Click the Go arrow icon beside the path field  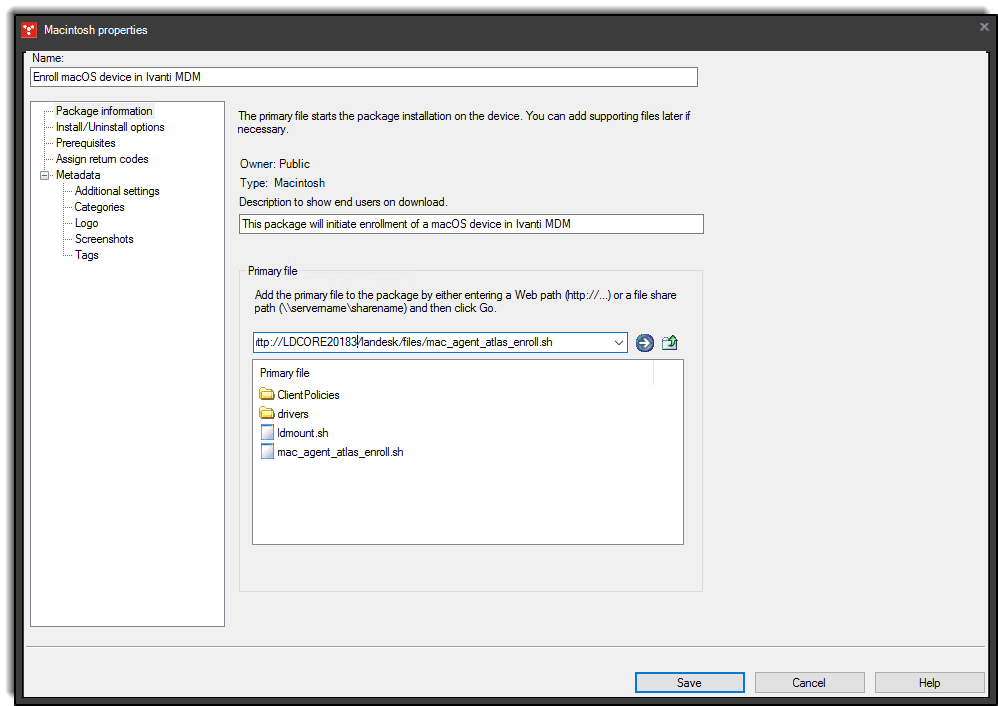click(x=644, y=342)
